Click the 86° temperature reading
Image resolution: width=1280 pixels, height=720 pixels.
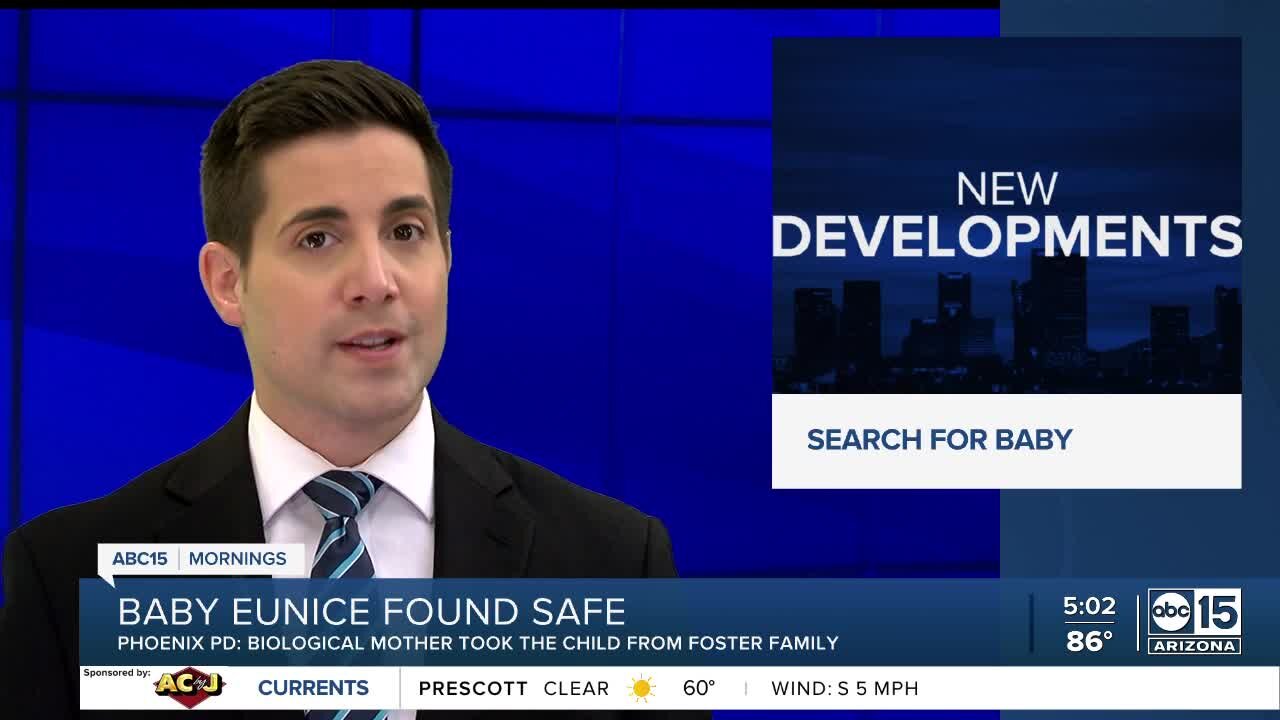1089,640
